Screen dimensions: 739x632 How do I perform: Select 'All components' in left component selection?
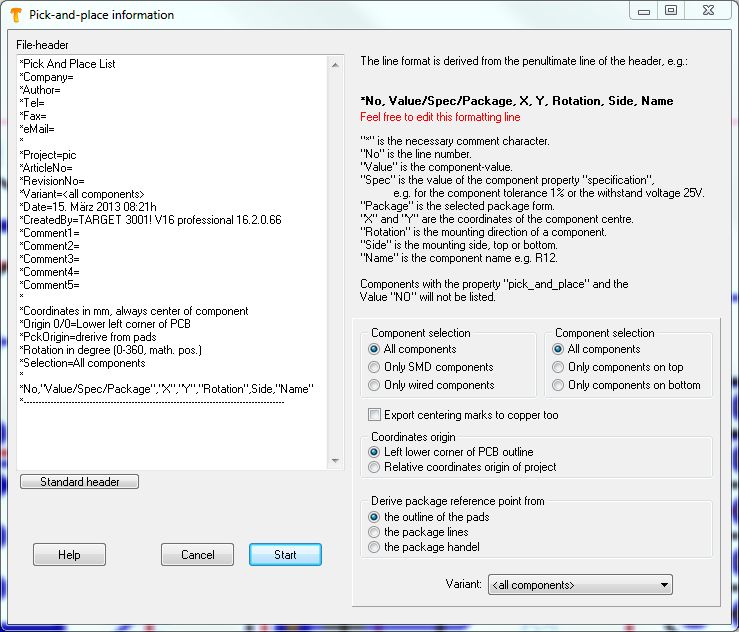pos(375,349)
